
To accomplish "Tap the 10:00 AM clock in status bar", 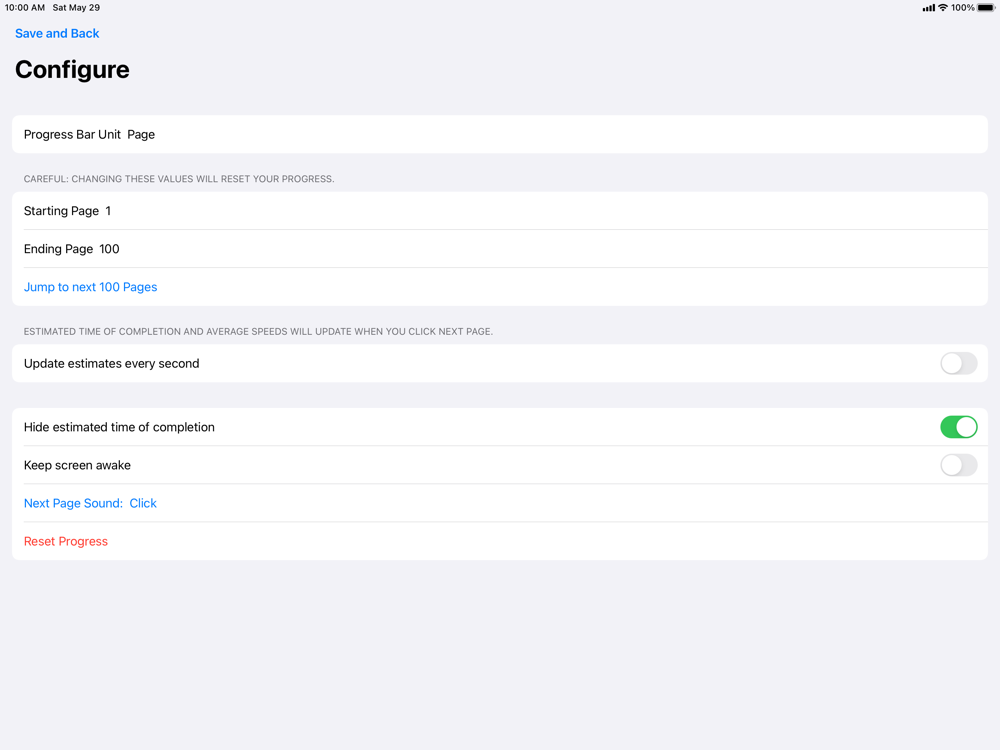I will point(25,8).
